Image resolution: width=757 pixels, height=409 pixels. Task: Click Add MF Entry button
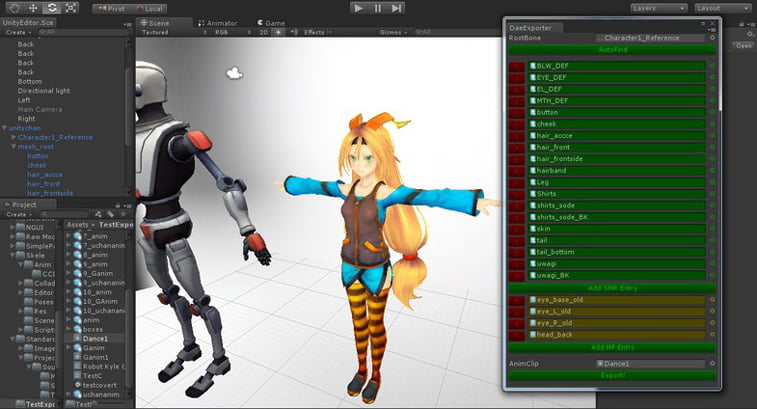[612, 348]
